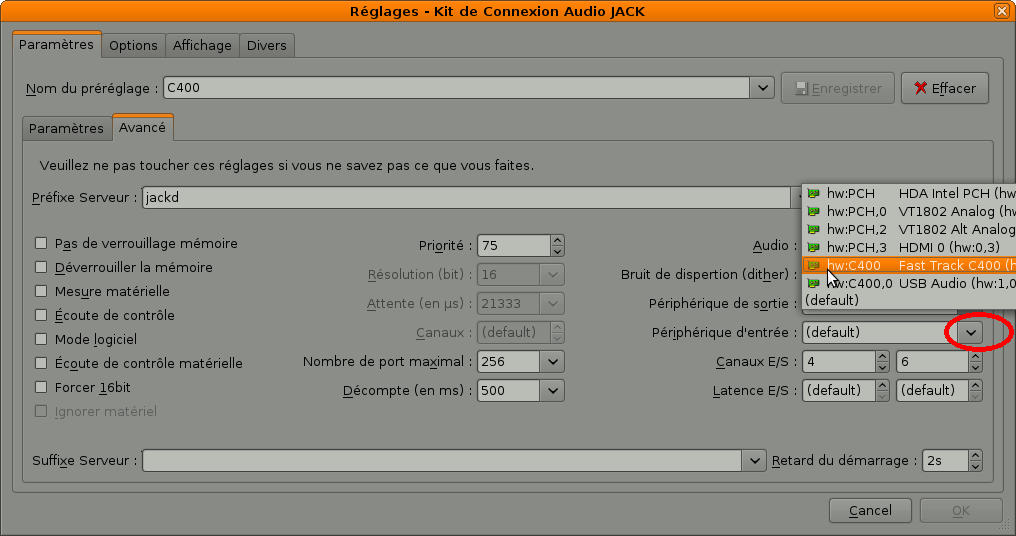
Task: Decrease the Priorité spinner value
Action: click(557, 251)
